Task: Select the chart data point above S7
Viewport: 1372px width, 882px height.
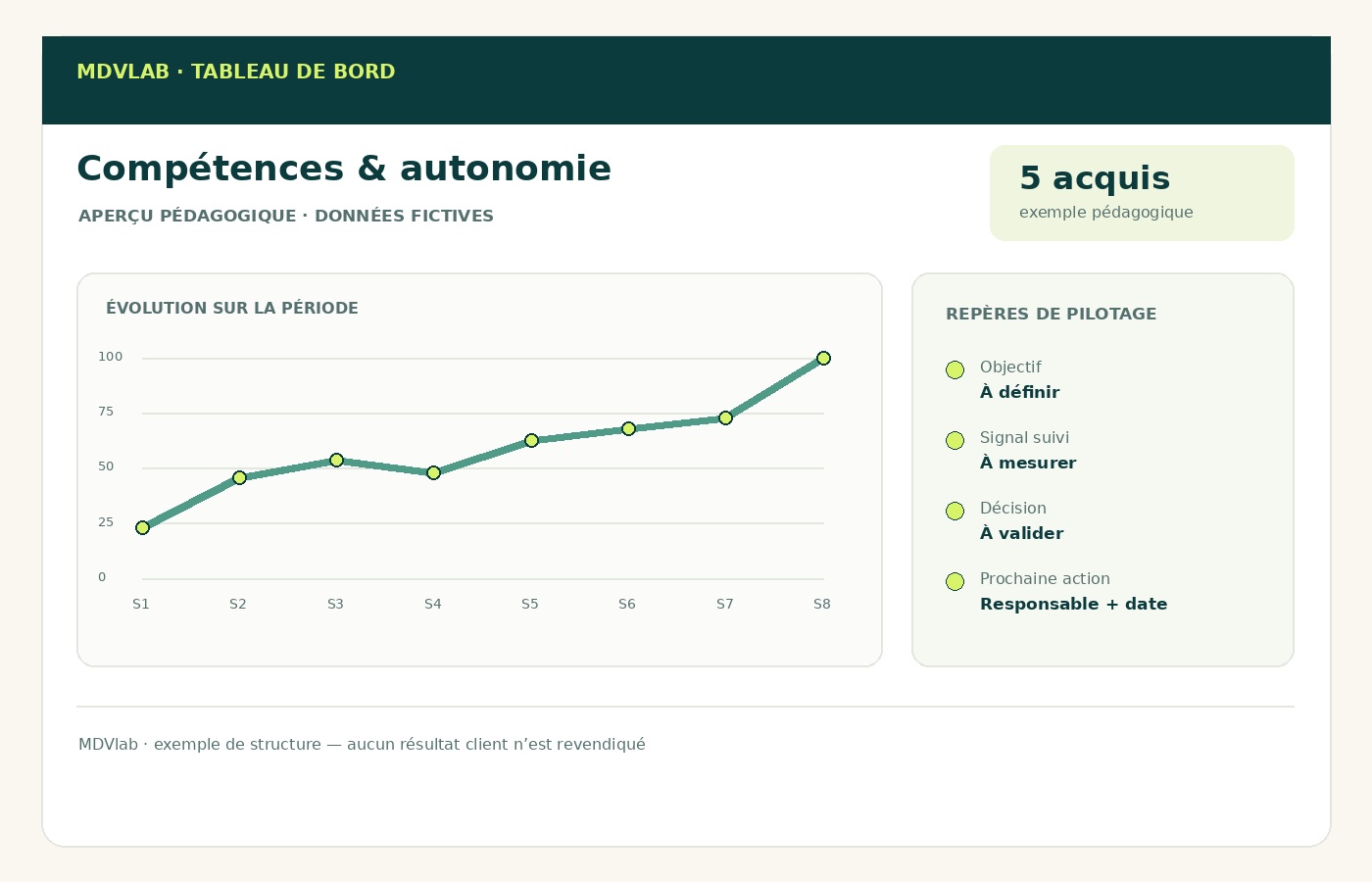Action: 725,417
